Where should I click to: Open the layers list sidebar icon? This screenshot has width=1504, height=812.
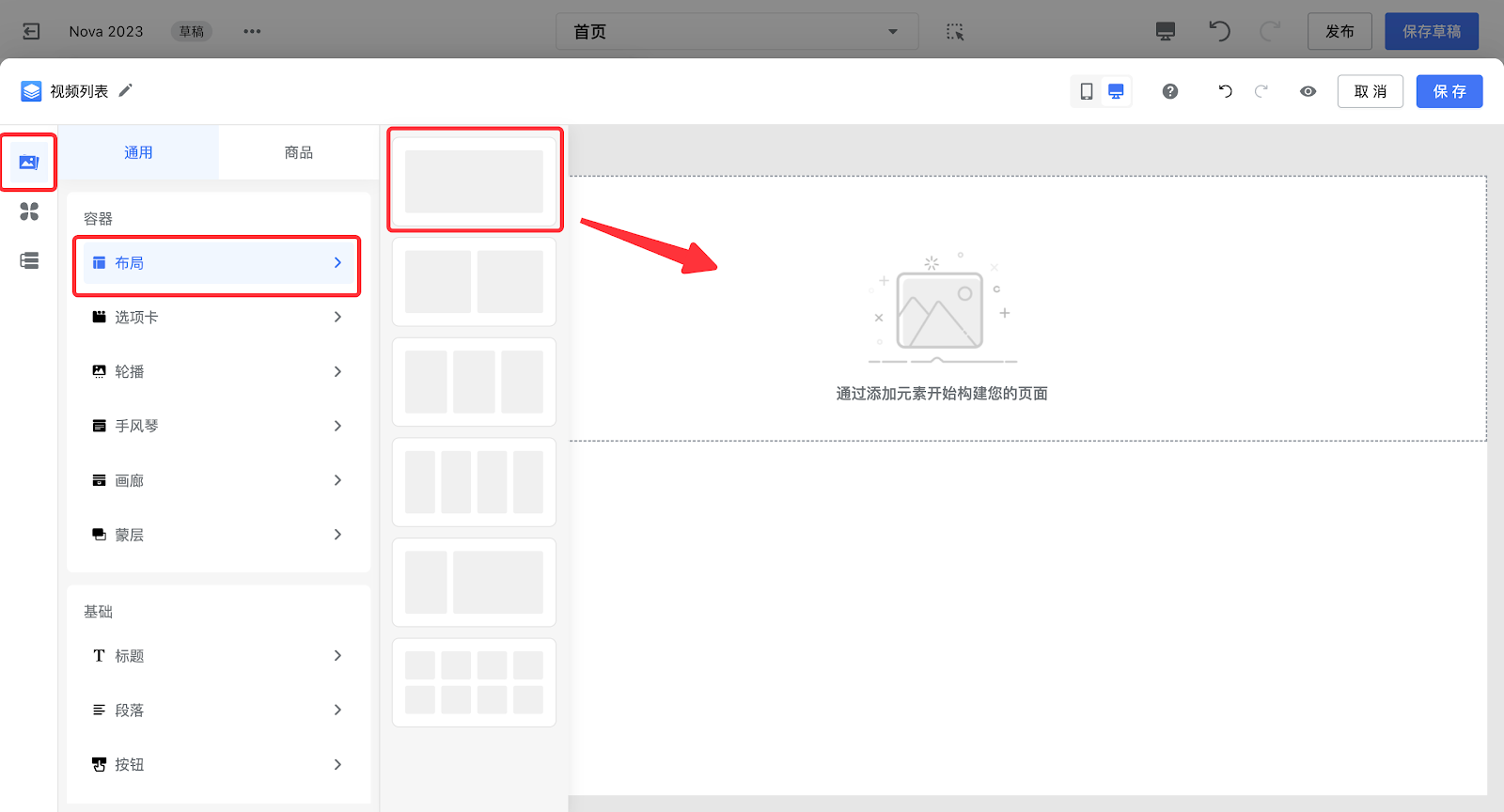29,260
